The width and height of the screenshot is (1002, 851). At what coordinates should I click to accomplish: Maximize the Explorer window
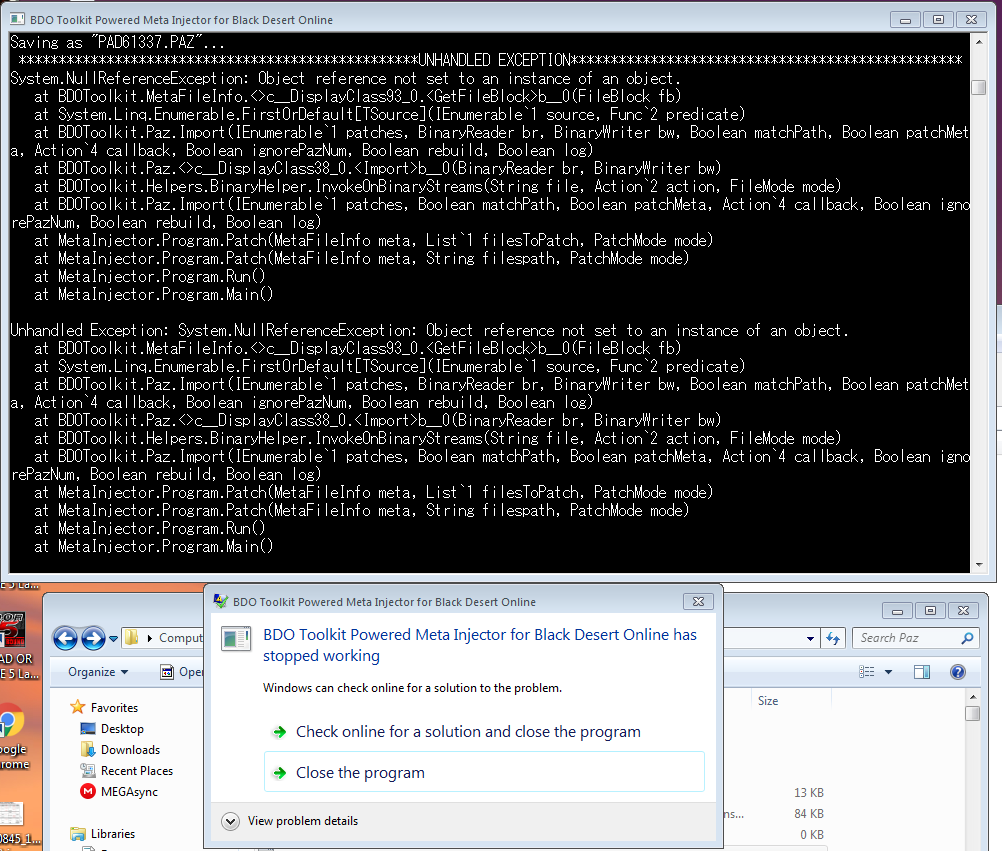click(930, 611)
